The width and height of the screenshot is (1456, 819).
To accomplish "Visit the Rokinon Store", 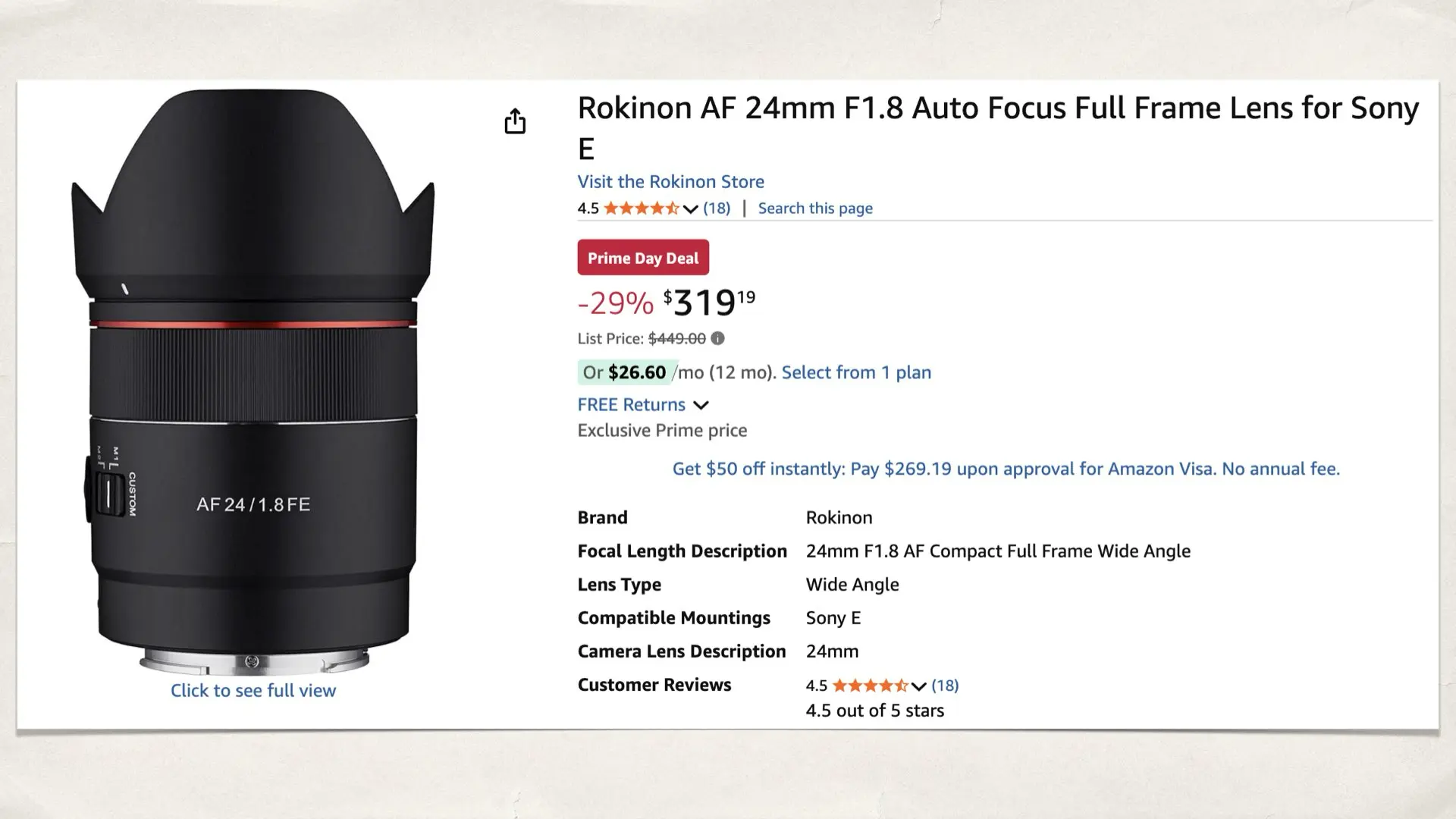I will coord(670,181).
